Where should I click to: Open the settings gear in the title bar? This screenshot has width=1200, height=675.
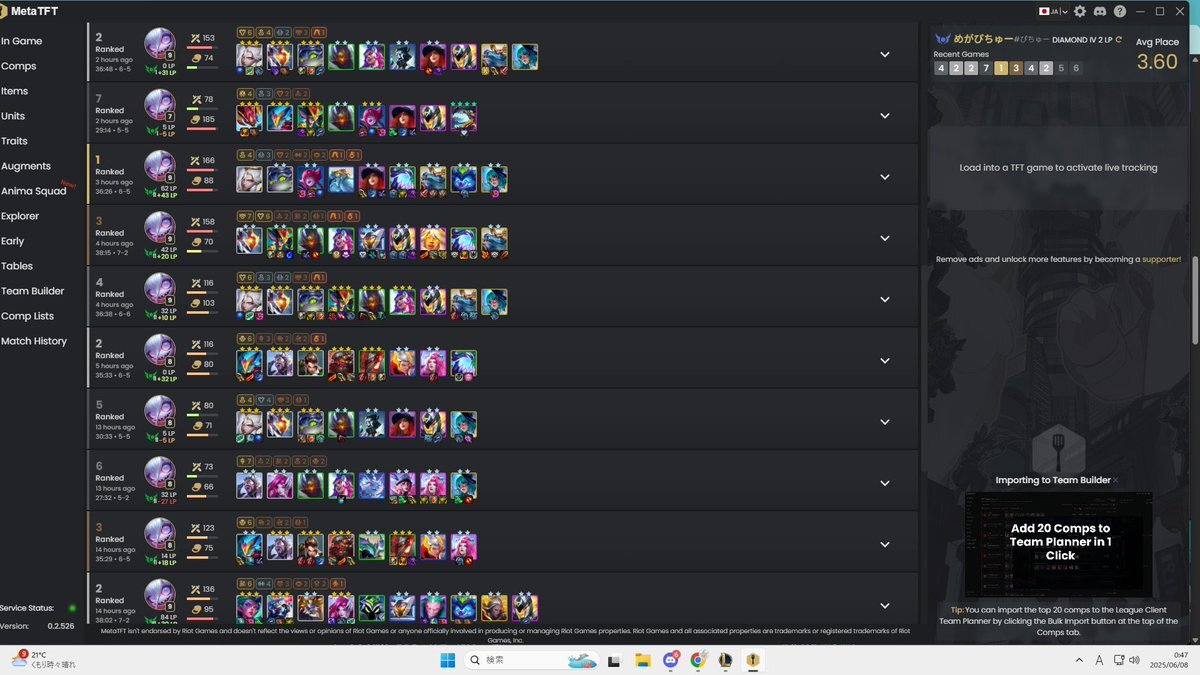tap(1079, 11)
